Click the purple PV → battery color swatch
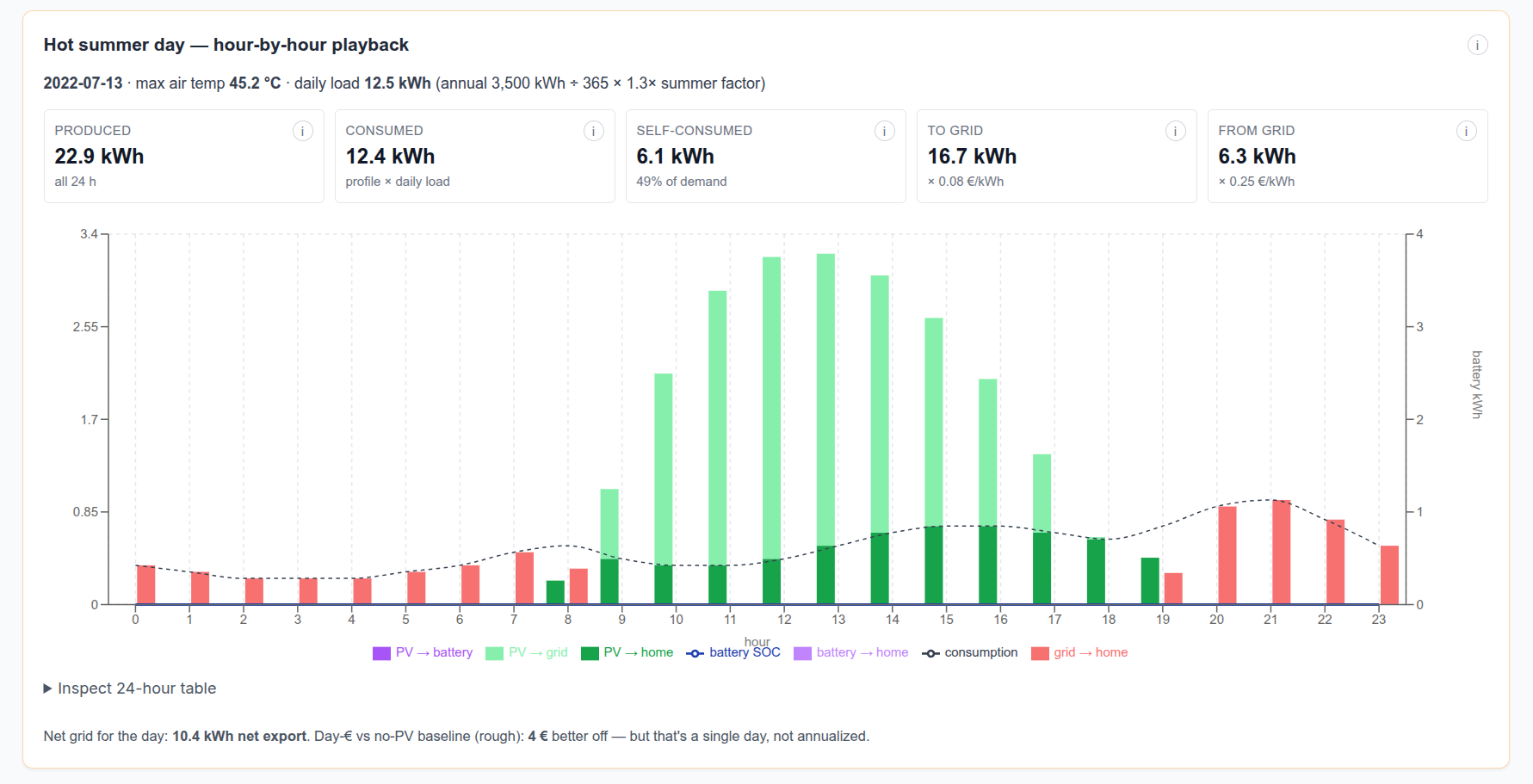The height and width of the screenshot is (784, 1533). (x=381, y=653)
